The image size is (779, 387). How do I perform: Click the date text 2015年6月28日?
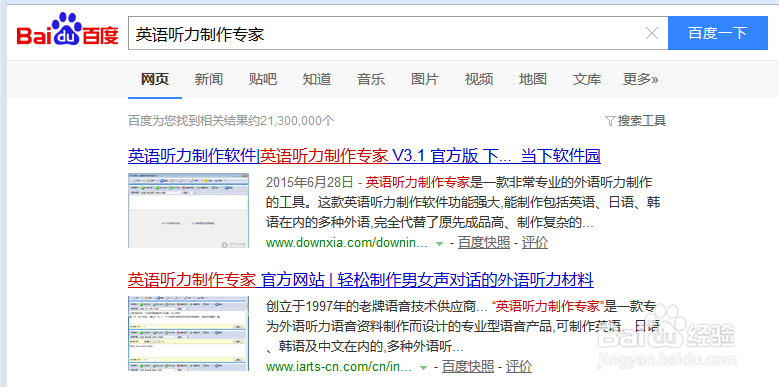(x=310, y=182)
